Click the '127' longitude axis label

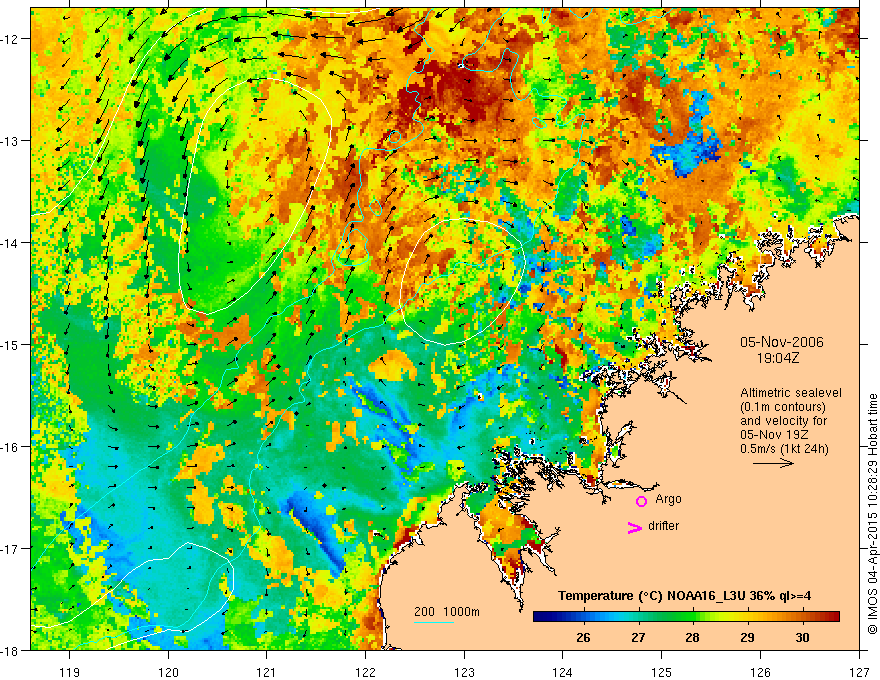859,672
